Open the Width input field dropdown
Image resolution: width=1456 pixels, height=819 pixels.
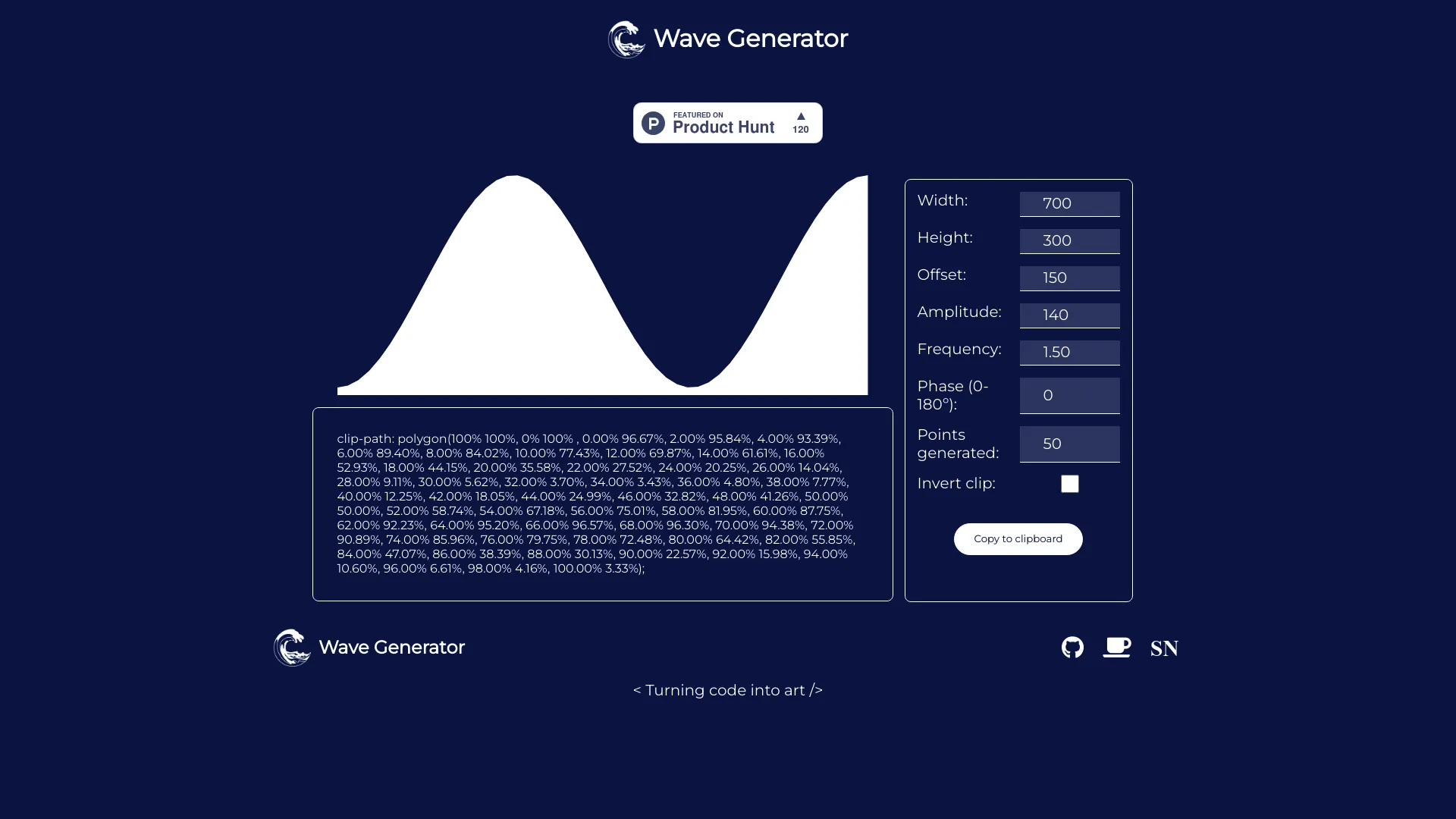pos(1069,203)
